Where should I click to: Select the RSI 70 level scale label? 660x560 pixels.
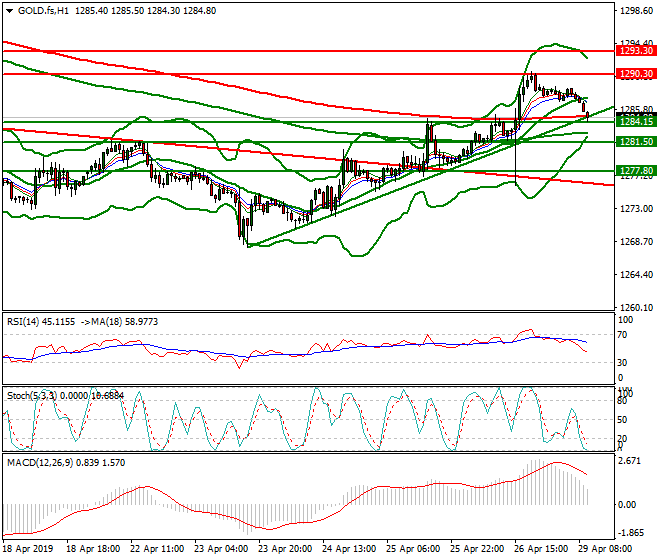(x=622, y=335)
